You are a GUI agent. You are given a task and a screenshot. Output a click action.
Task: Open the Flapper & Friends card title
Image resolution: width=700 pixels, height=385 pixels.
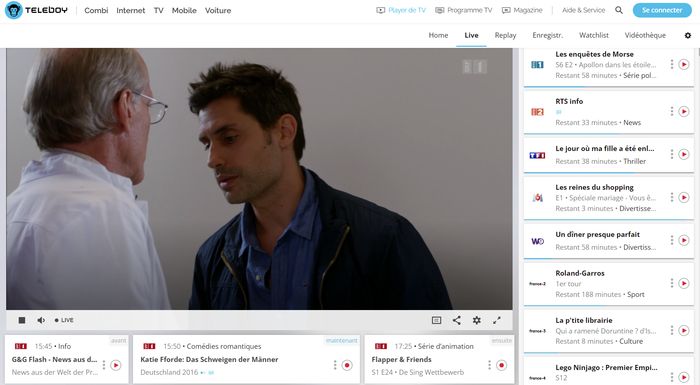point(401,359)
